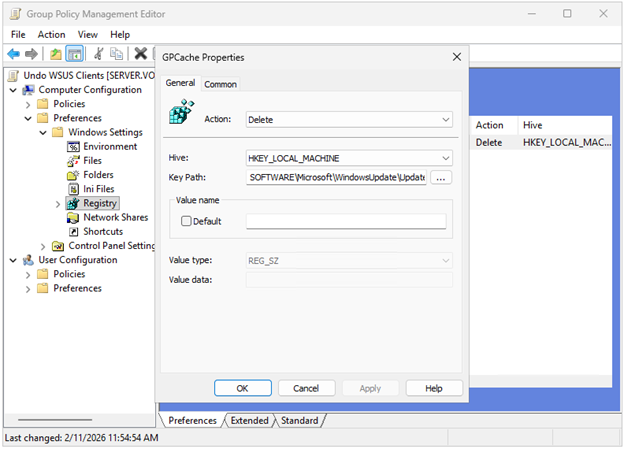Click the Cut scissors toolbar icon
The width and height of the screenshot is (624, 449).
point(99,54)
